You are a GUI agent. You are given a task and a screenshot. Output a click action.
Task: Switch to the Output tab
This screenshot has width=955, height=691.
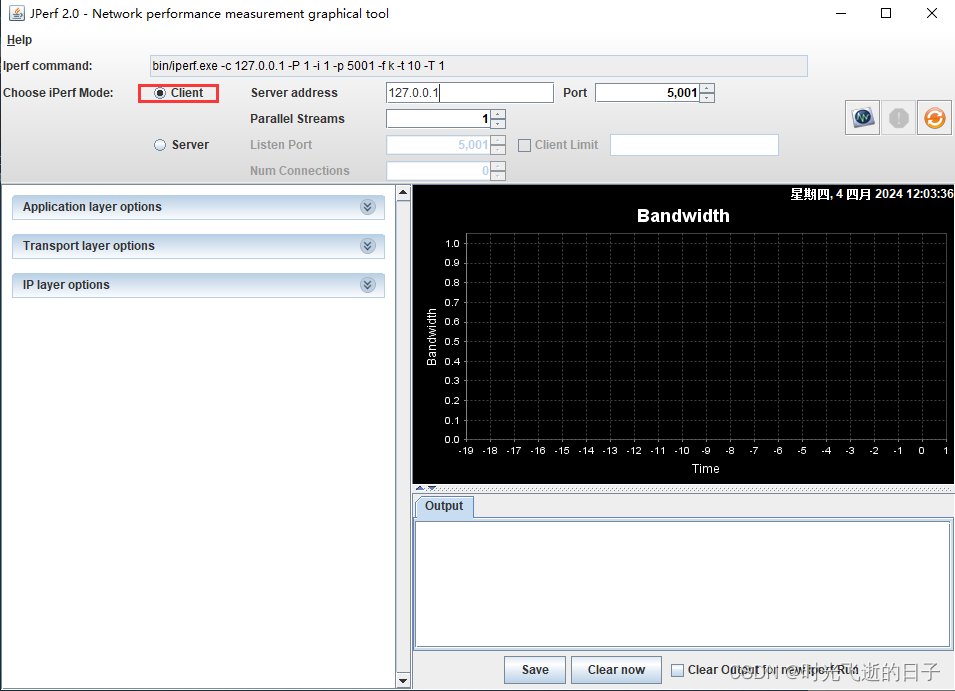[444, 506]
